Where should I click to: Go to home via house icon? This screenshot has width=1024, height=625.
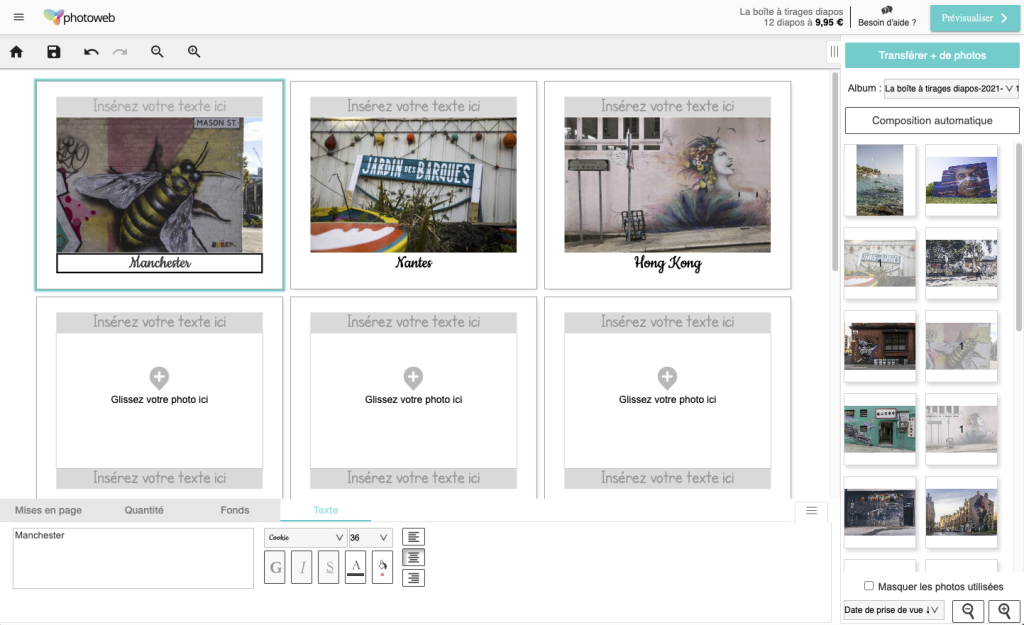pyautogui.click(x=16, y=52)
